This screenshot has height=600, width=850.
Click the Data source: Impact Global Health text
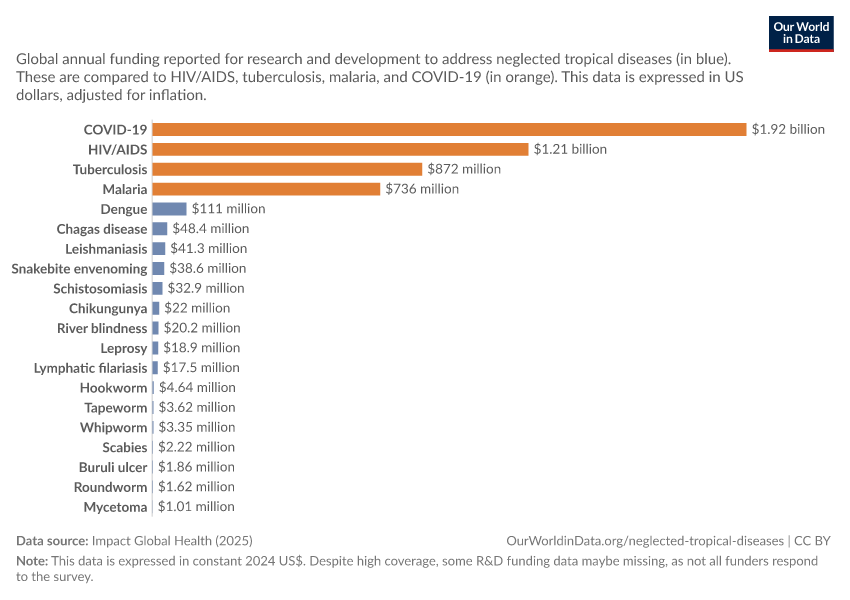tap(134, 541)
